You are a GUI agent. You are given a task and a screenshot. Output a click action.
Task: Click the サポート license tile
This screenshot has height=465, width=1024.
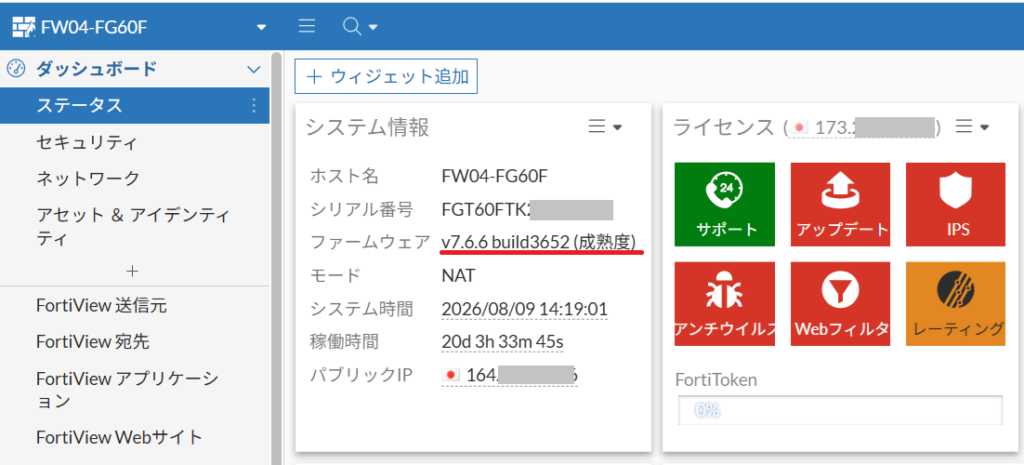click(725, 204)
